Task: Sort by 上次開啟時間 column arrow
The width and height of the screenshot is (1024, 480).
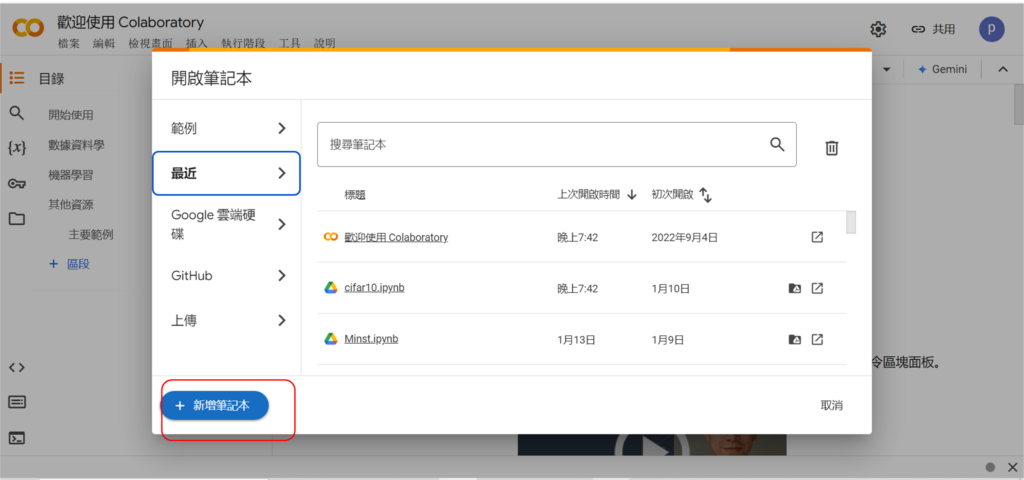Action: (632, 195)
